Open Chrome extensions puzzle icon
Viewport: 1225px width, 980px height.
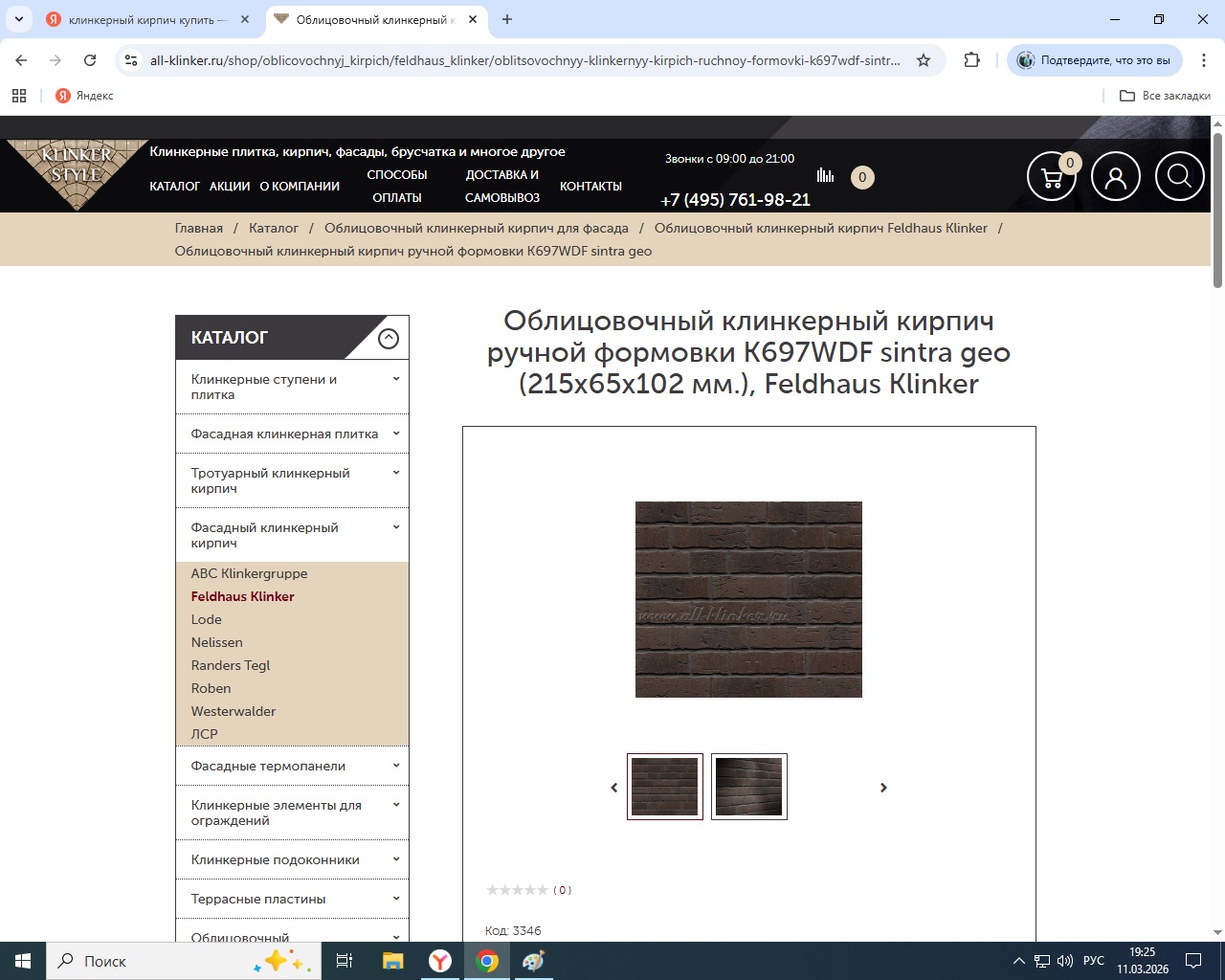[x=972, y=60]
